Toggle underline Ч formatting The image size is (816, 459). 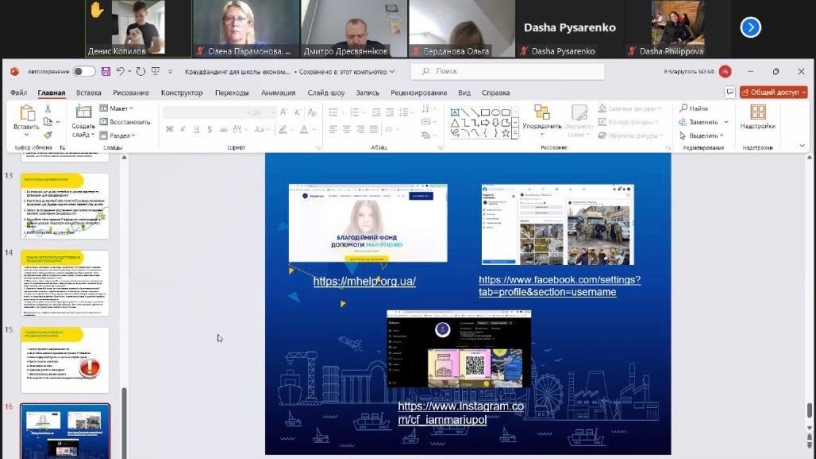[x=196, y=129]
